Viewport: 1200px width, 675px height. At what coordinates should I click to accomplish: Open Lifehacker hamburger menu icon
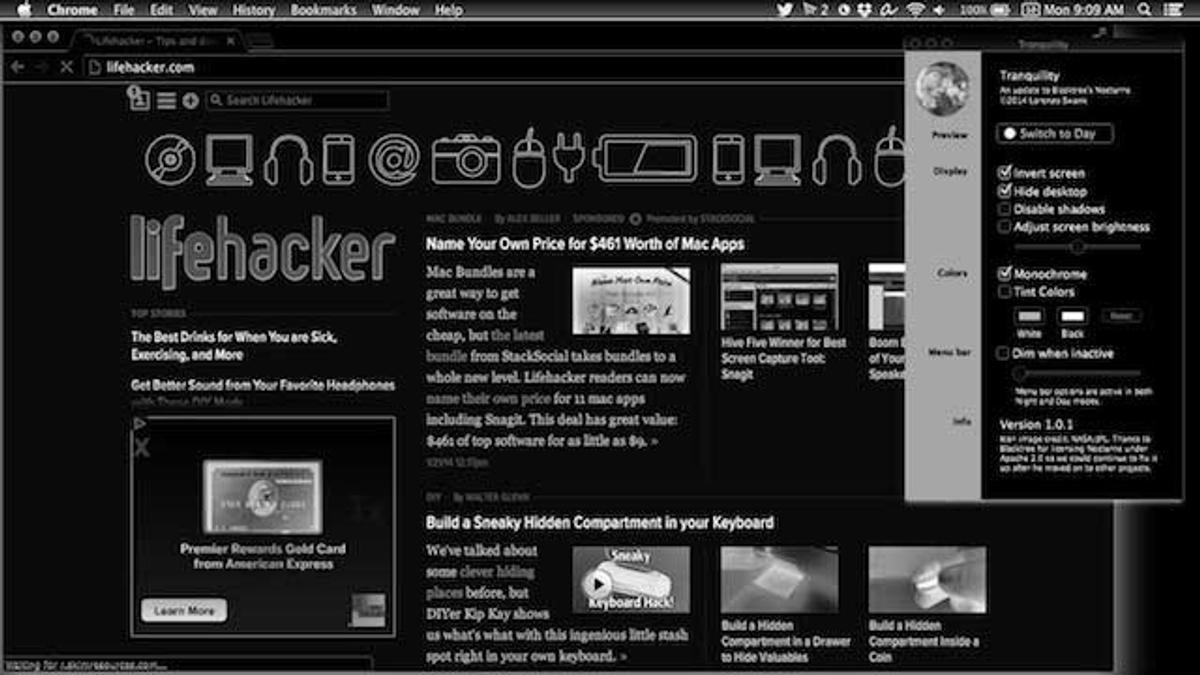click(x=166, y=100)
